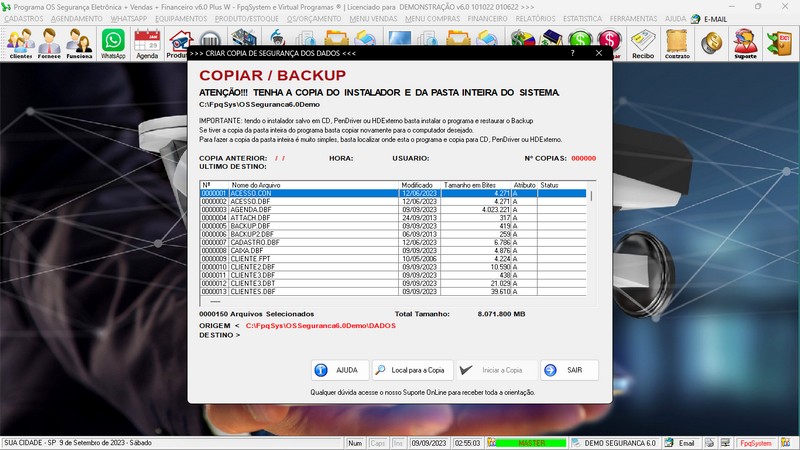The height and width of the screenshot is (450, 800).
Task: Open the AGENDAMENTO menu
Action: pos(77,19)
